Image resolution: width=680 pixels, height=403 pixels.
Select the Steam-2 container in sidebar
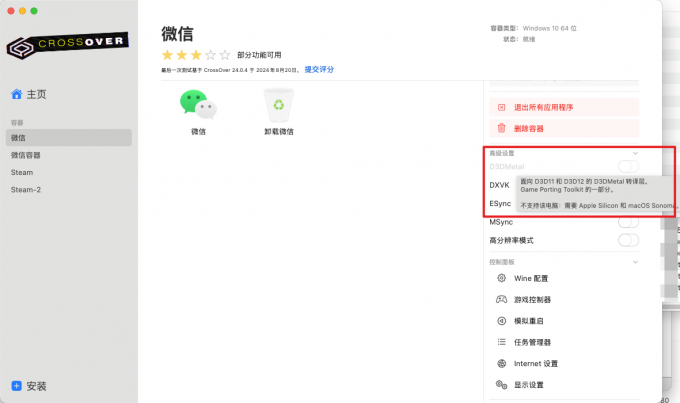click(69, 190)
